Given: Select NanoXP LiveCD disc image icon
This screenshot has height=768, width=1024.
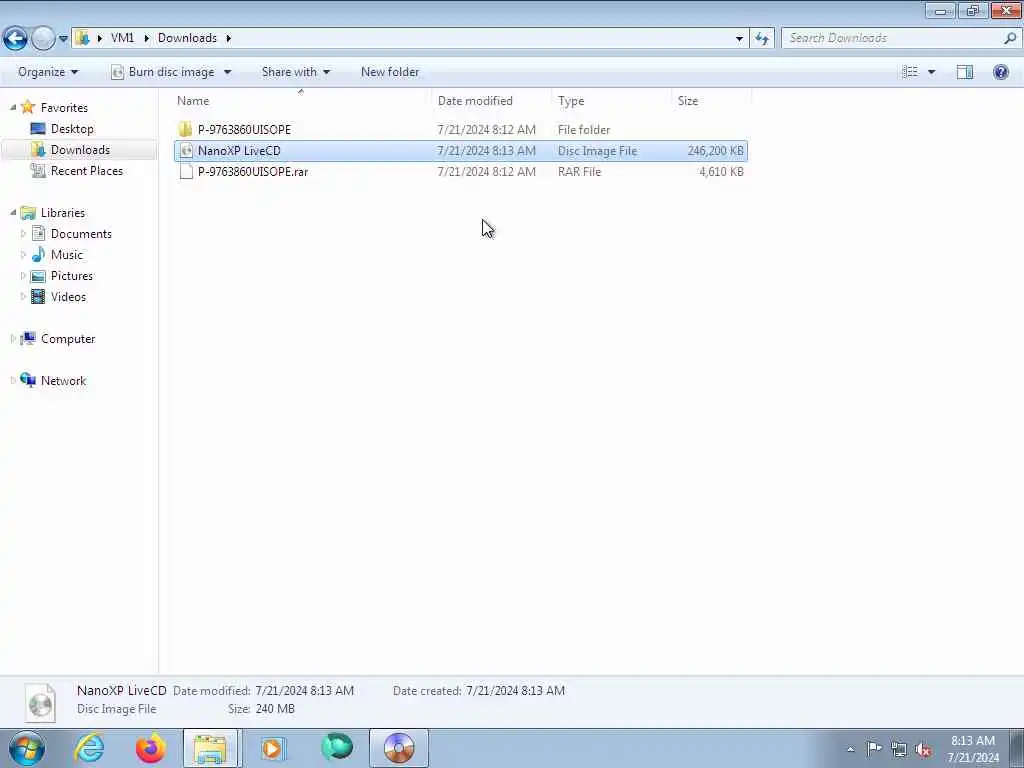Looking at the screenshot, I should click(x=186, y=151).
